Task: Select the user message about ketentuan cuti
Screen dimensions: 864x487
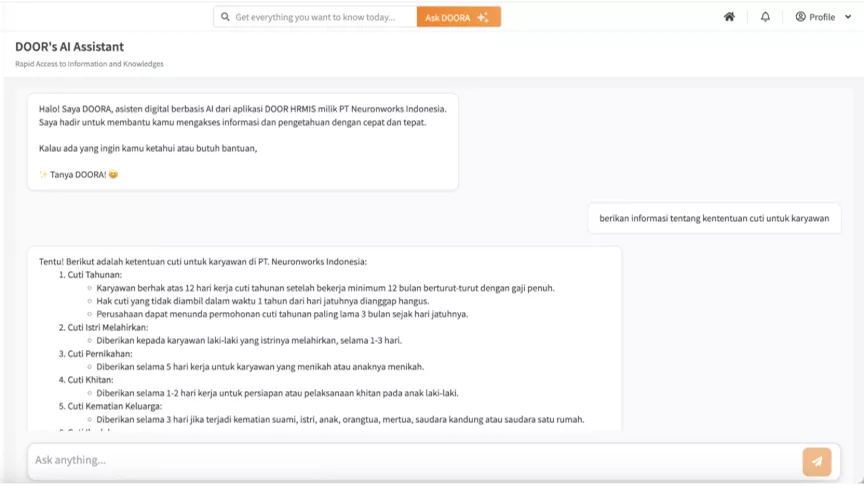Action: (x=714, y=218)
